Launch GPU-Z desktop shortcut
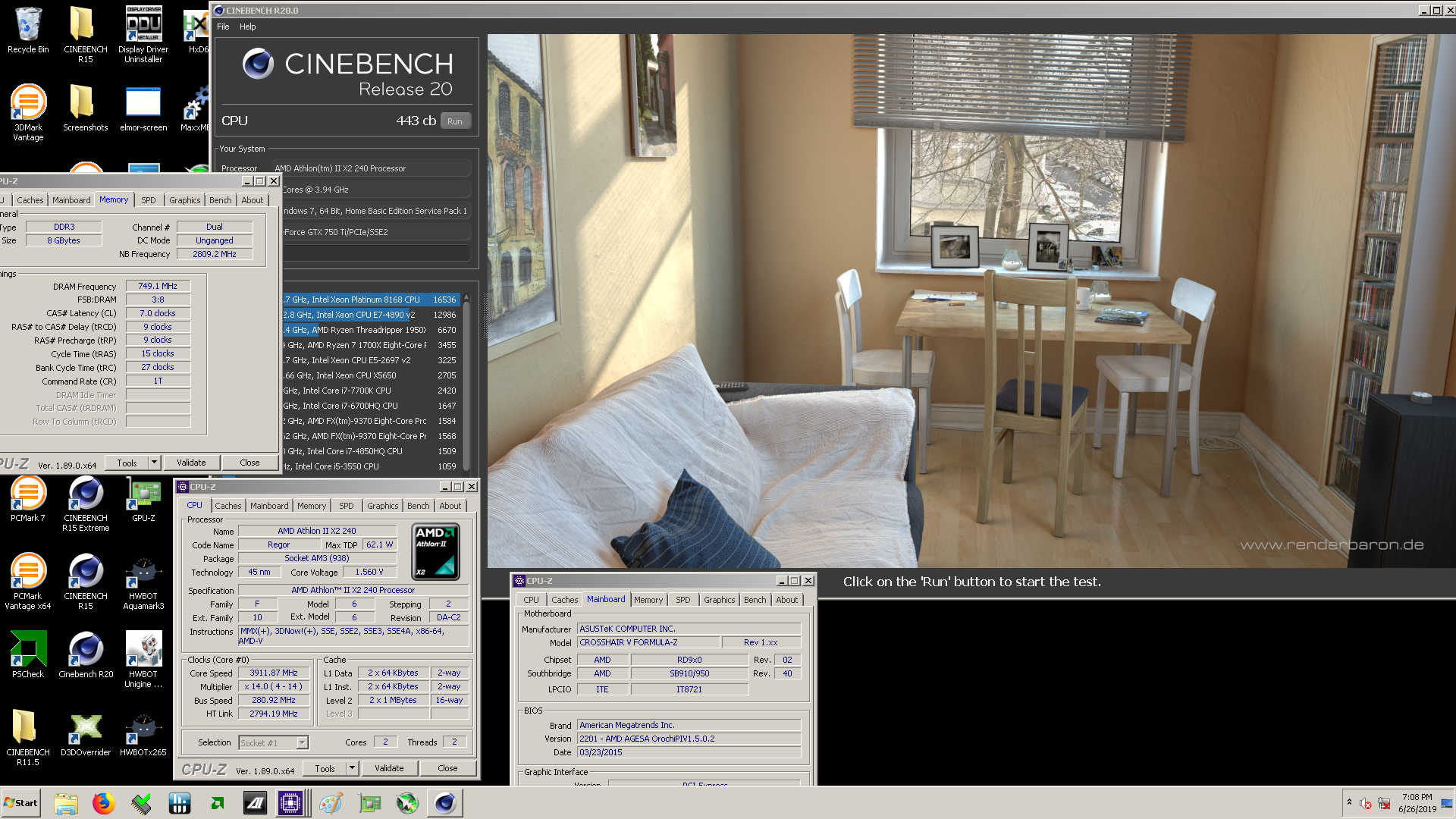 point(143,498)
